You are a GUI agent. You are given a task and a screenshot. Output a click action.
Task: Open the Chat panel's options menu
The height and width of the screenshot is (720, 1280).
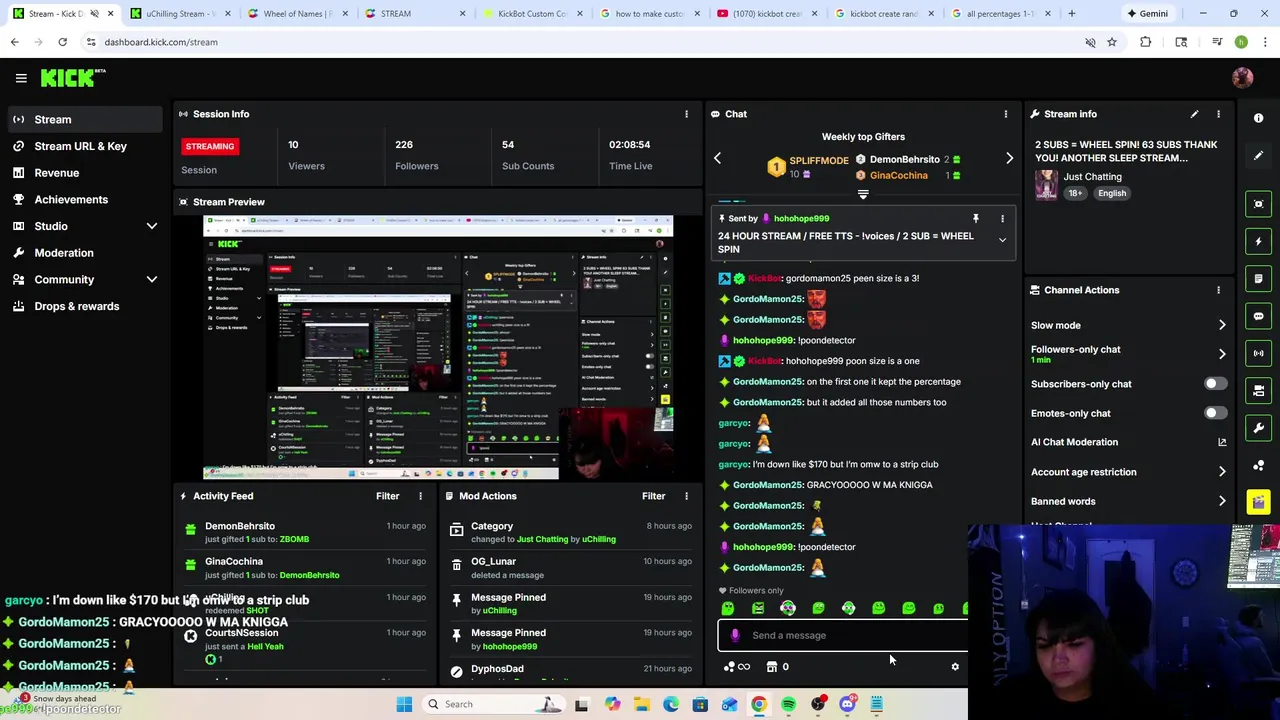[x=1005, y=114]
